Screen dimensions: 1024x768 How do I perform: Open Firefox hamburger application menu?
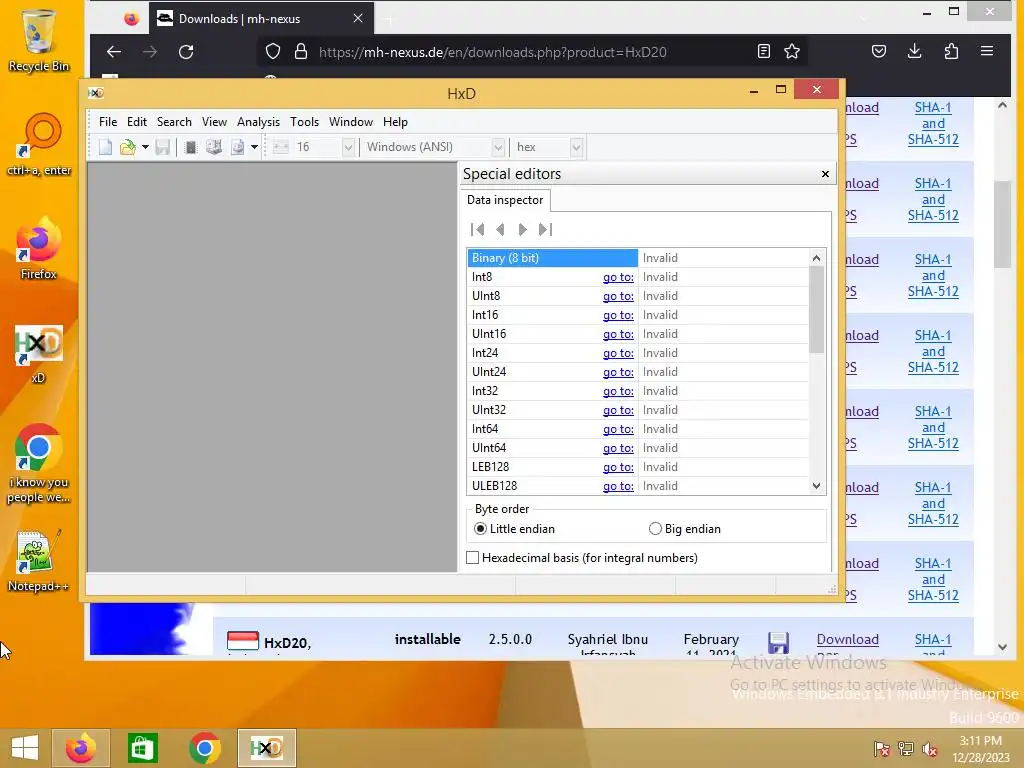point(987,52)
